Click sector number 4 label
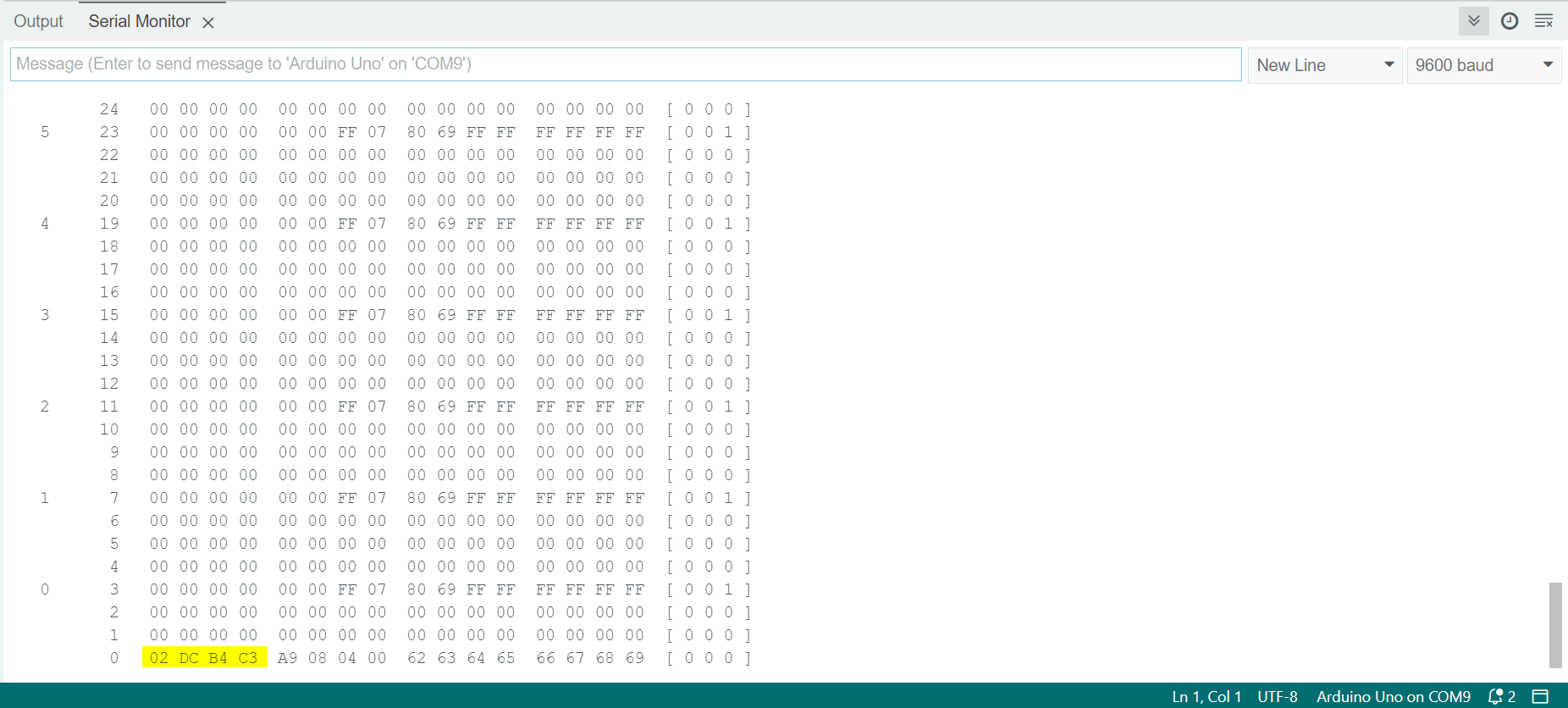Viewport: 1568px width, 708px height. click(45, 224)
